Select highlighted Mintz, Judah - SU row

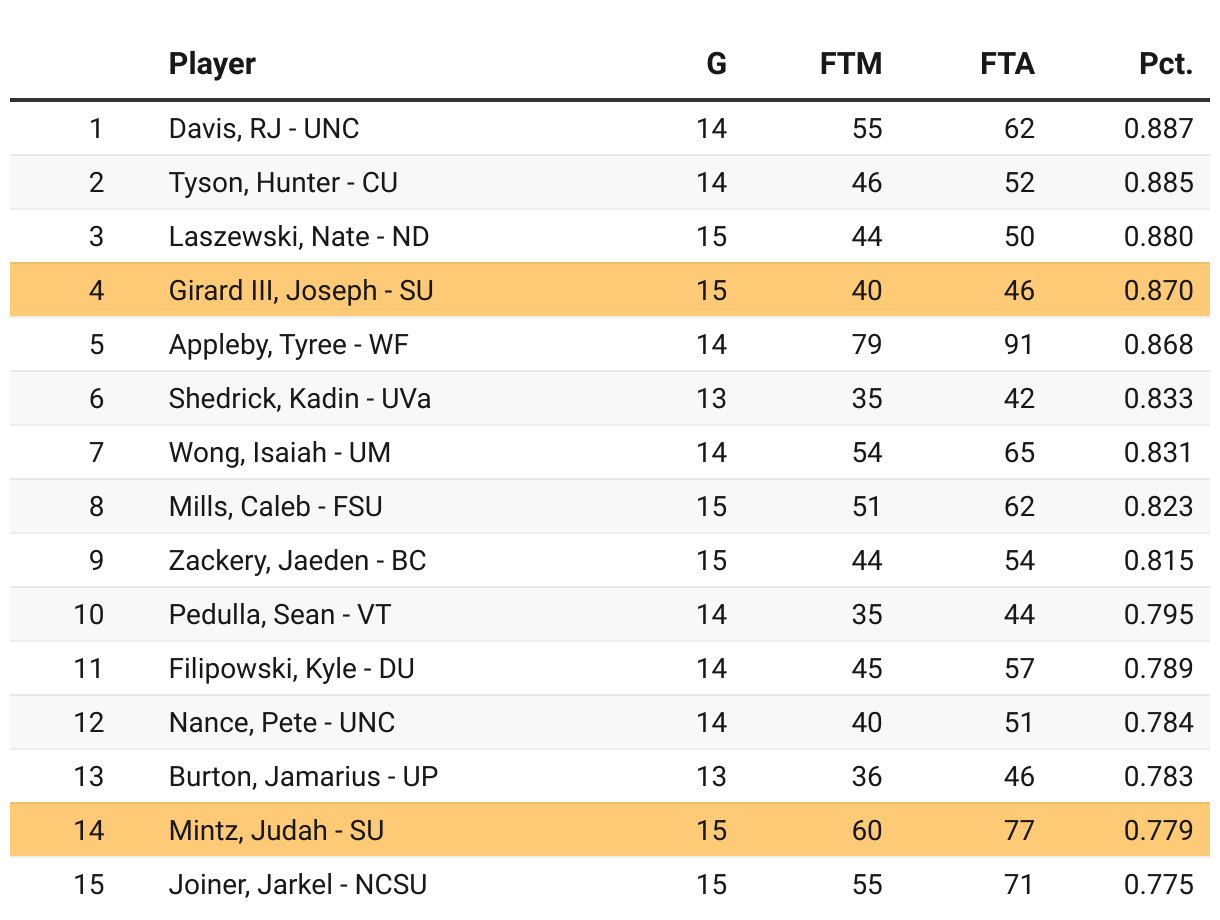[610, 830]
